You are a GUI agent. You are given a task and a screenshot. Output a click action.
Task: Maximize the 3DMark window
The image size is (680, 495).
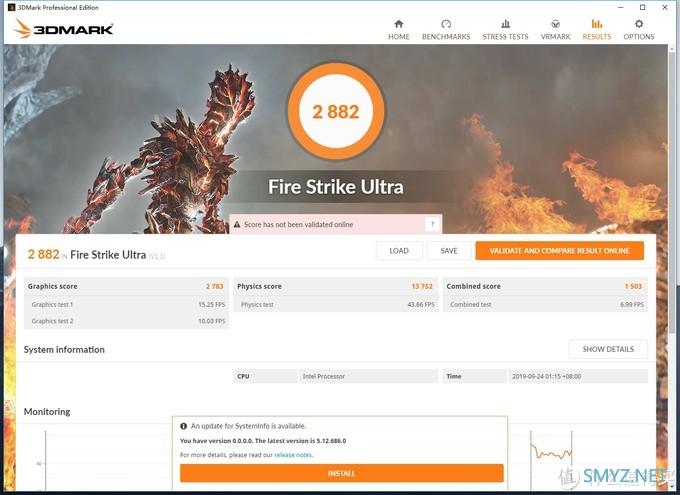643,7
